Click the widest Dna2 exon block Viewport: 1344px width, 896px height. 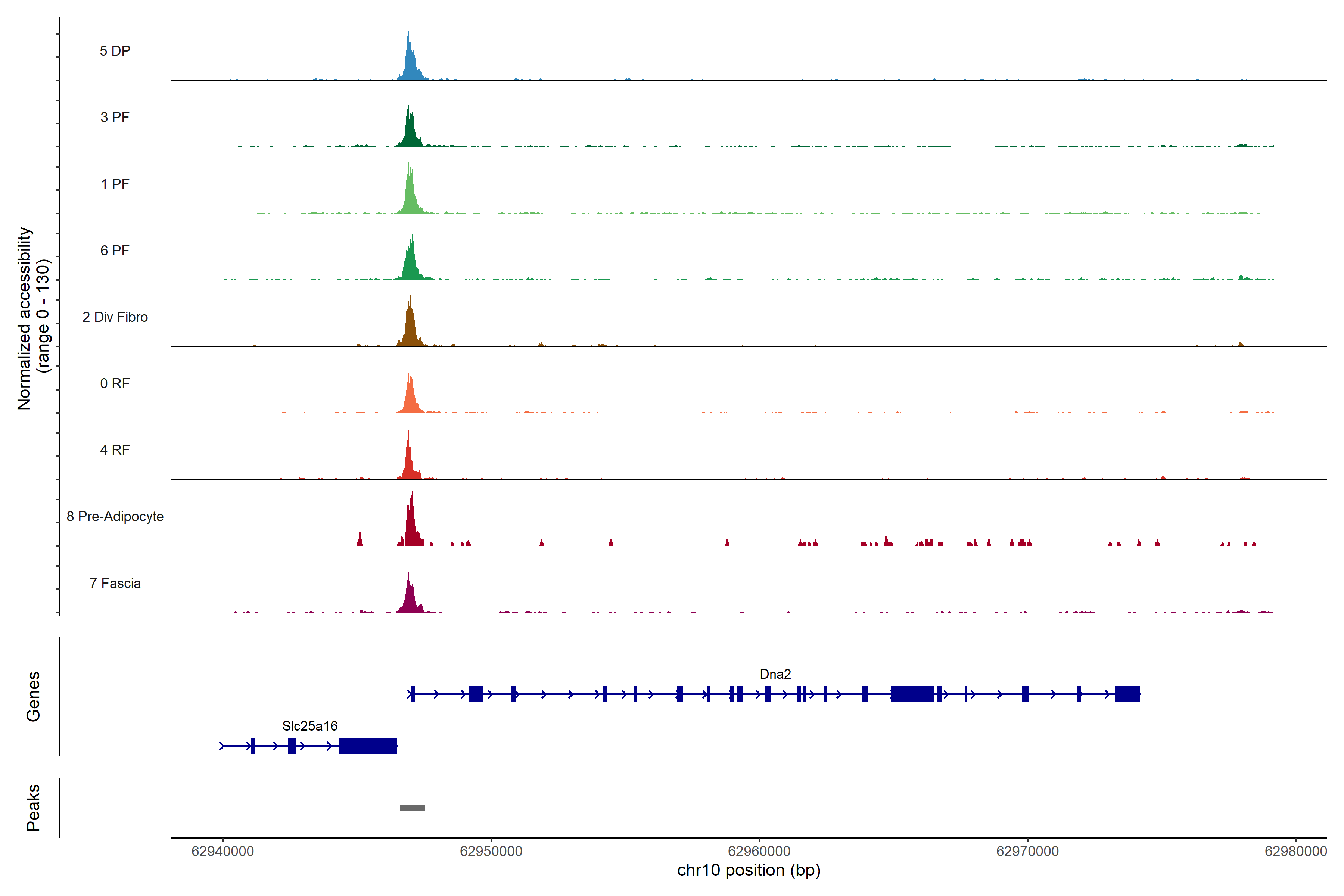pyautogui.click(x=912, y=694)
